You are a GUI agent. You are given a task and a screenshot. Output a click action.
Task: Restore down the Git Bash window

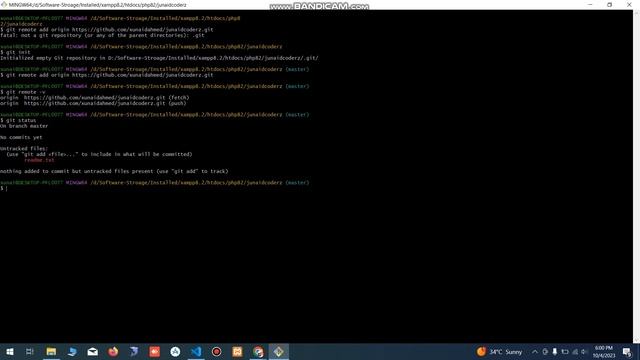(609, 4)
